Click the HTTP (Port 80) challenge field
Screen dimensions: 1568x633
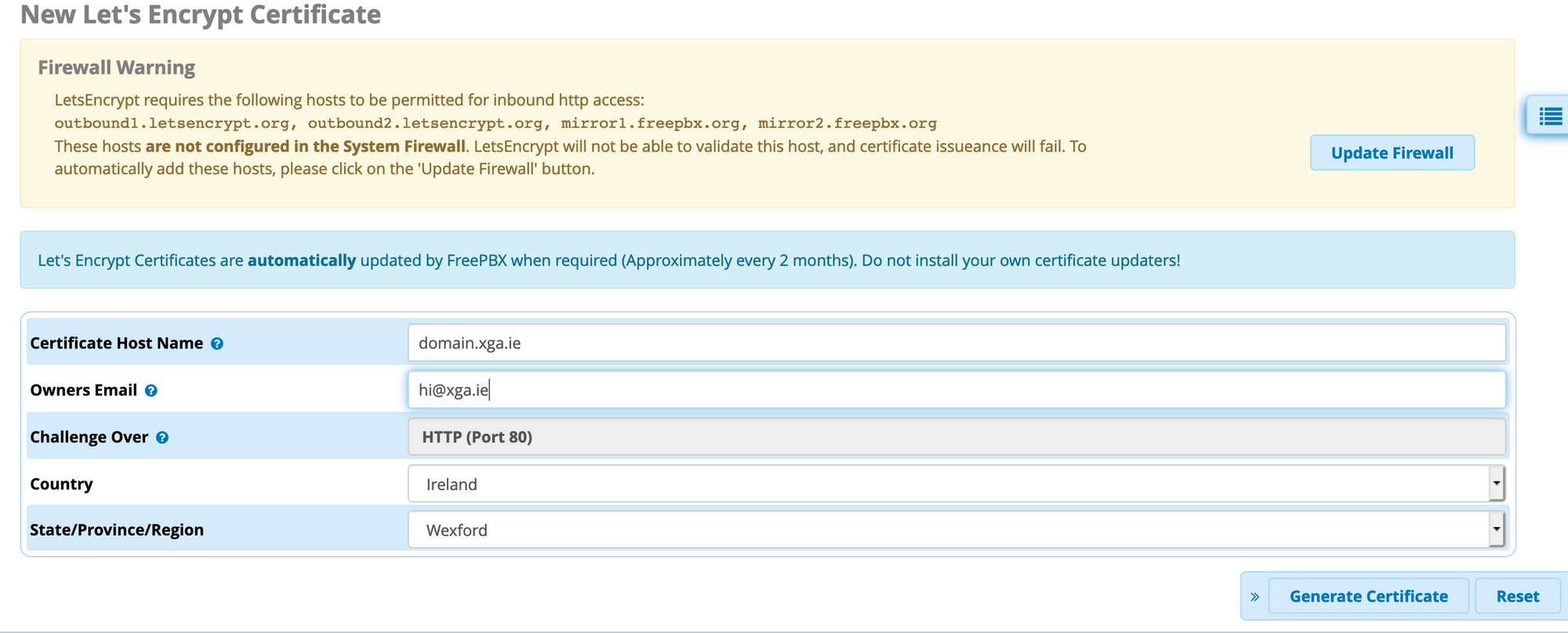pyautogui.click(x=956, y=437)
